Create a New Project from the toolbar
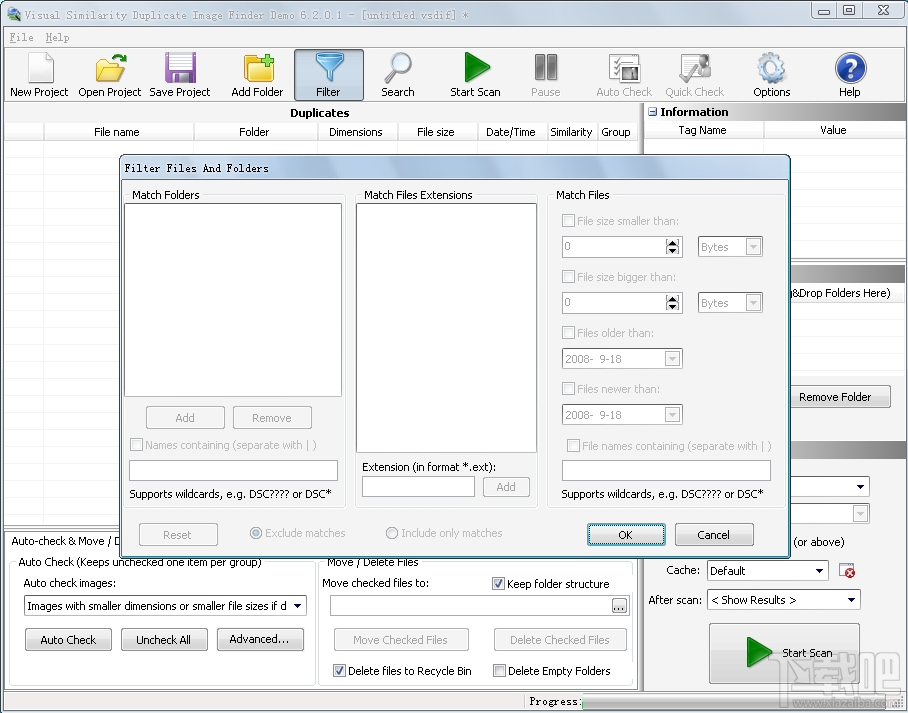 [37, 74]
